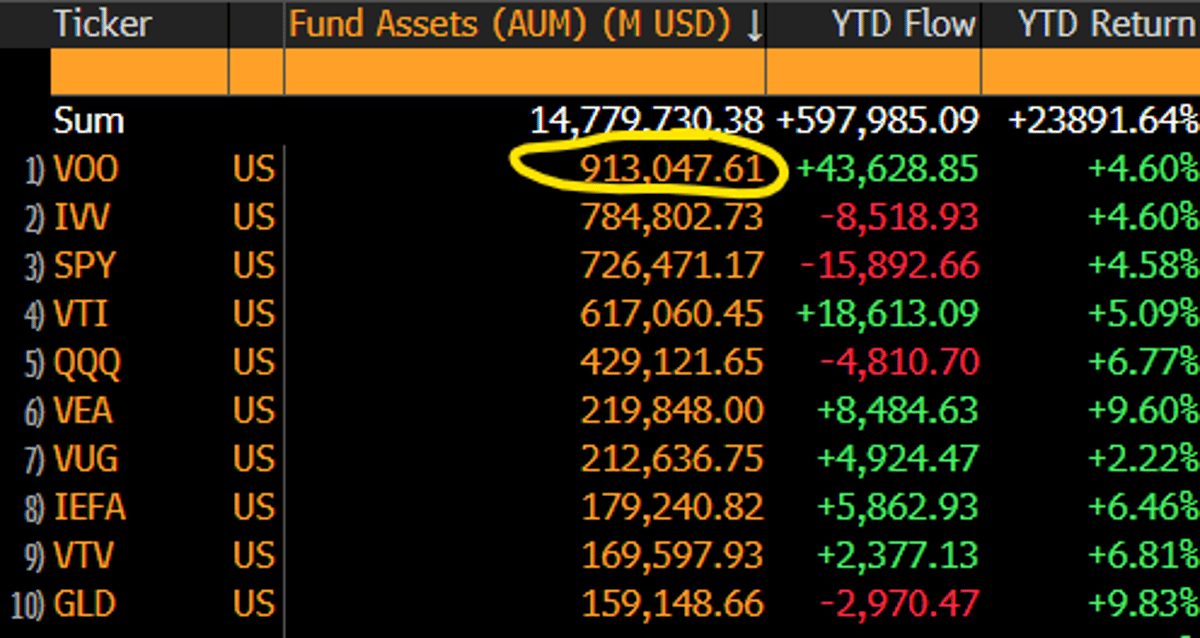Click VUG's fund assets value 212,636.75
The height and width of the screenshot is (638, 1200).
coord(671,459)
